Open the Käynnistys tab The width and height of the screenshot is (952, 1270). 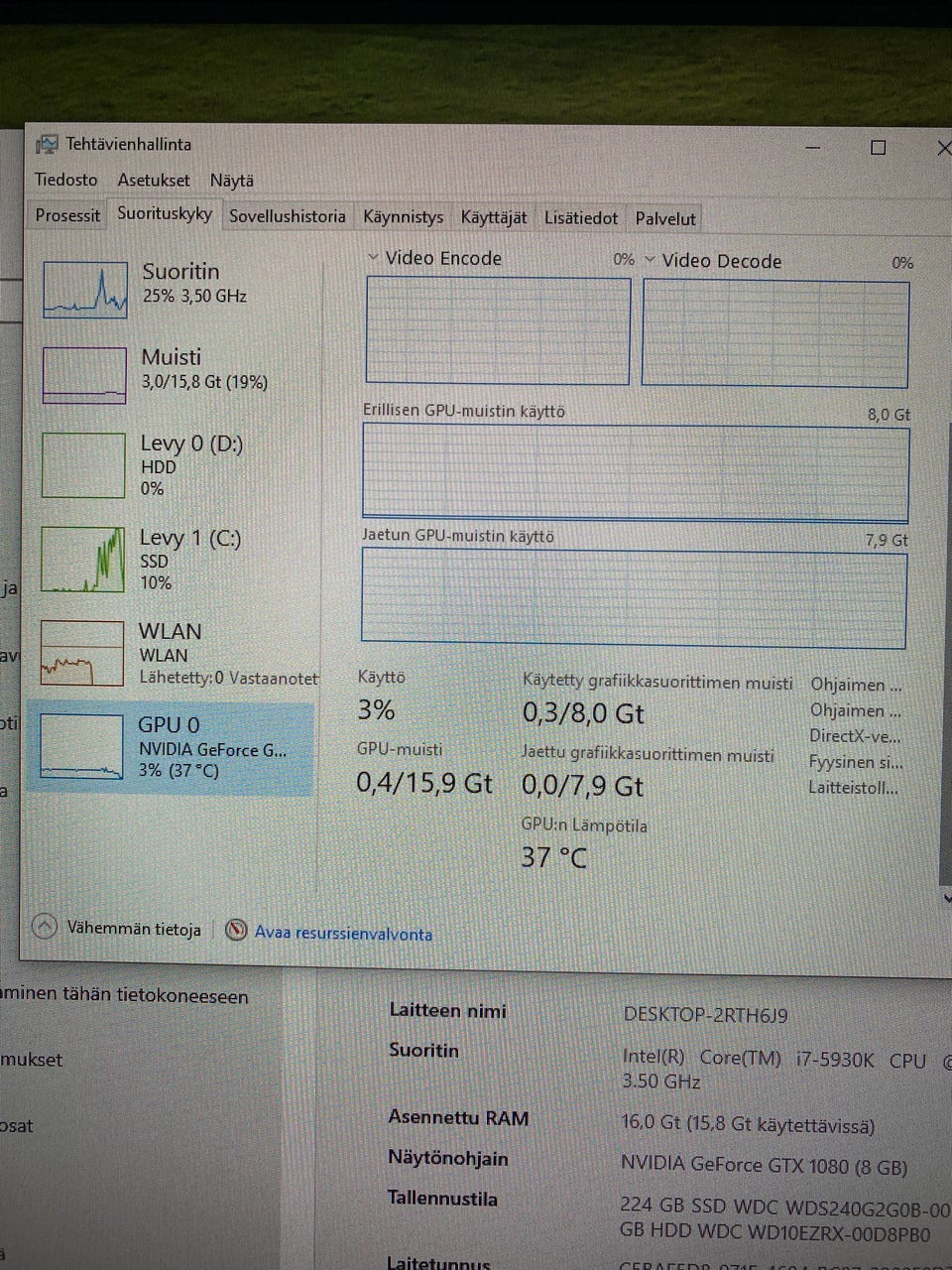(404, 217)
